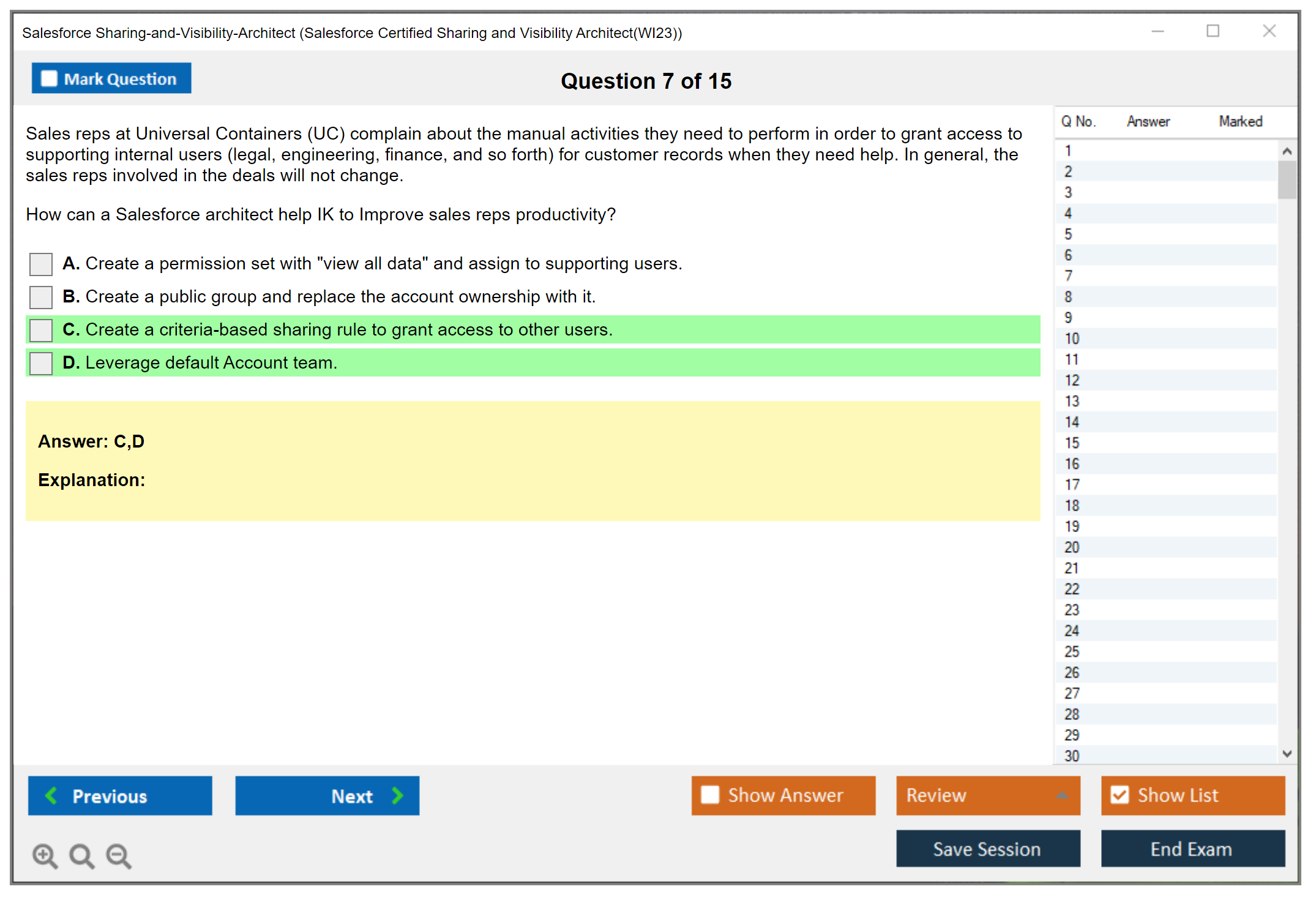1316x900 pixels.
Task: Select option C criteria-based sharing rule checkbox
Action: (x=41, y=331)
